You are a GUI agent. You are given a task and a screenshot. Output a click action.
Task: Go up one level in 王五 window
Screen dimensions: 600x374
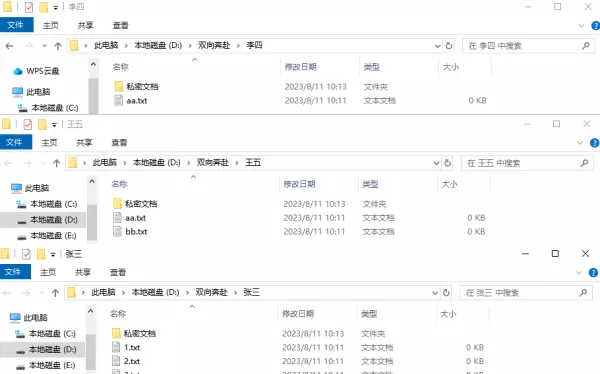click(x=57, y=163)
